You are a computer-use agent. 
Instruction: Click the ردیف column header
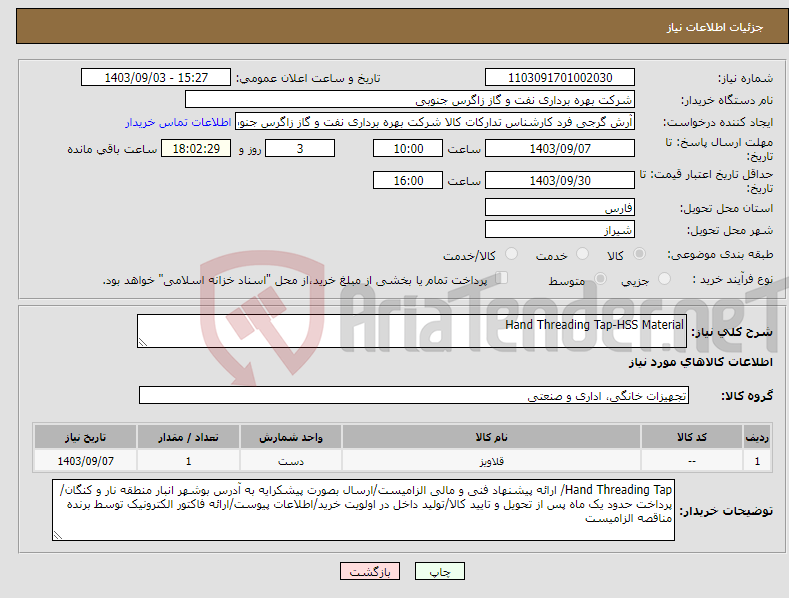click(x=757, y=437)
